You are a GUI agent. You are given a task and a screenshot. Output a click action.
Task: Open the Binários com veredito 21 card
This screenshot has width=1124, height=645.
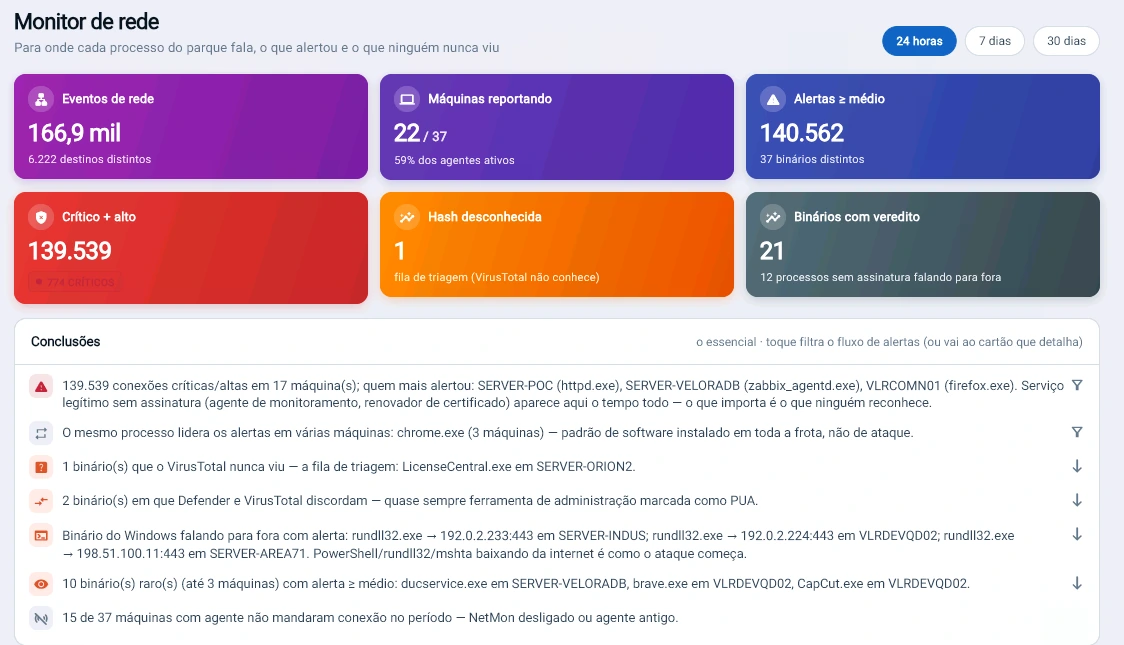pyautogui.click(x=923, y=244)
